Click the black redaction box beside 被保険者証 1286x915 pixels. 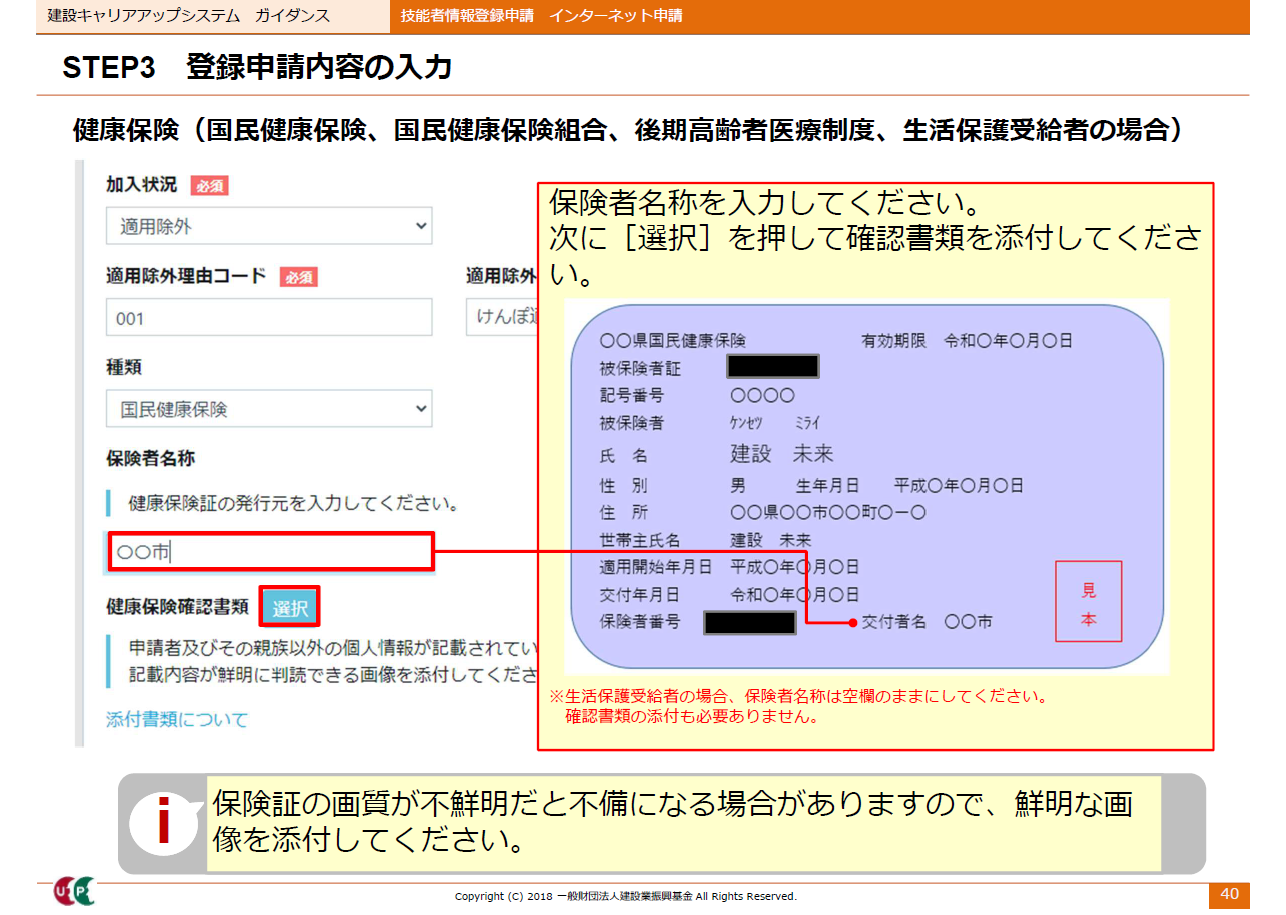pyautogui.click(x=772, y=367)
